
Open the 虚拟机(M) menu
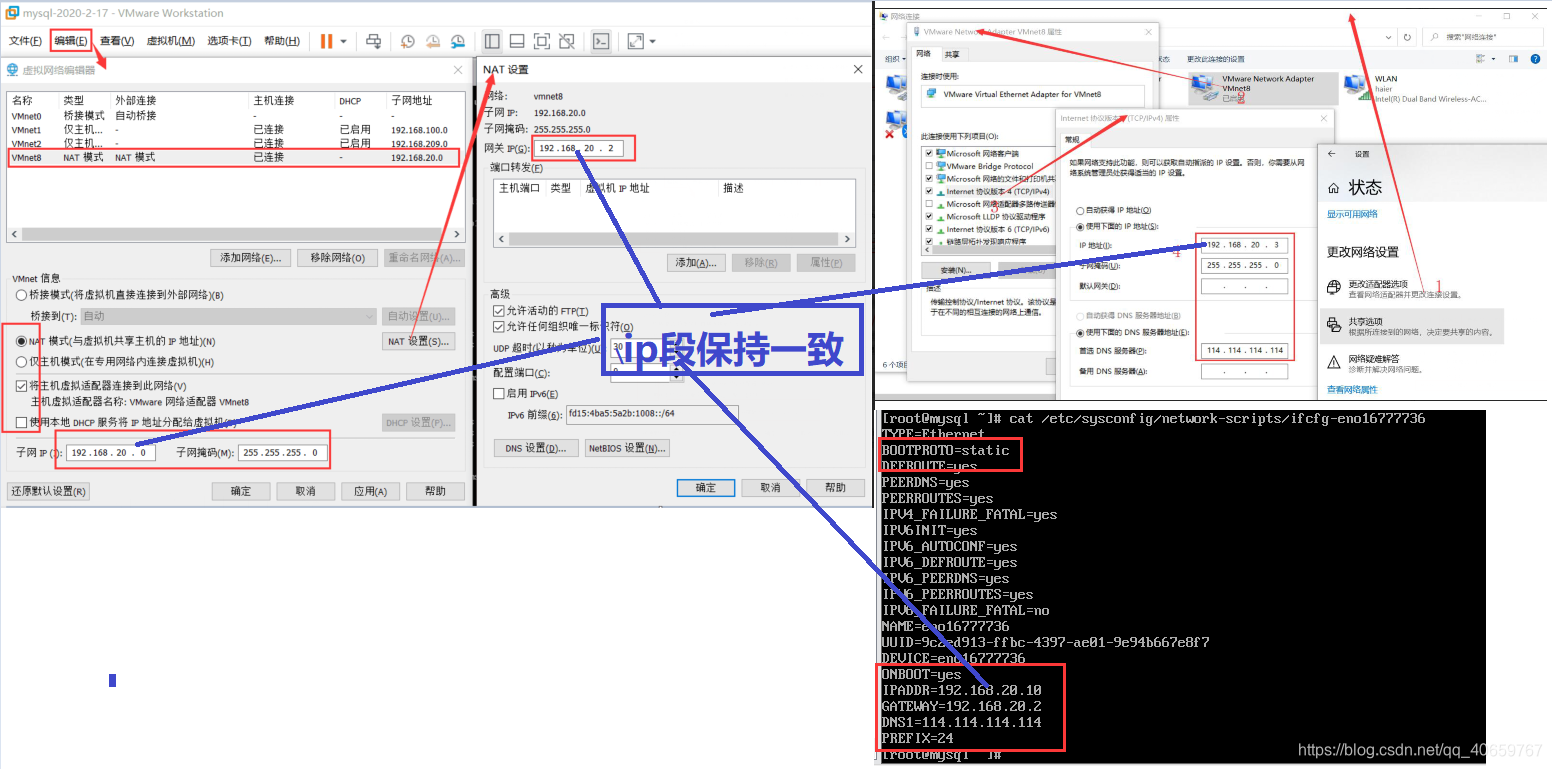(171, 41)
